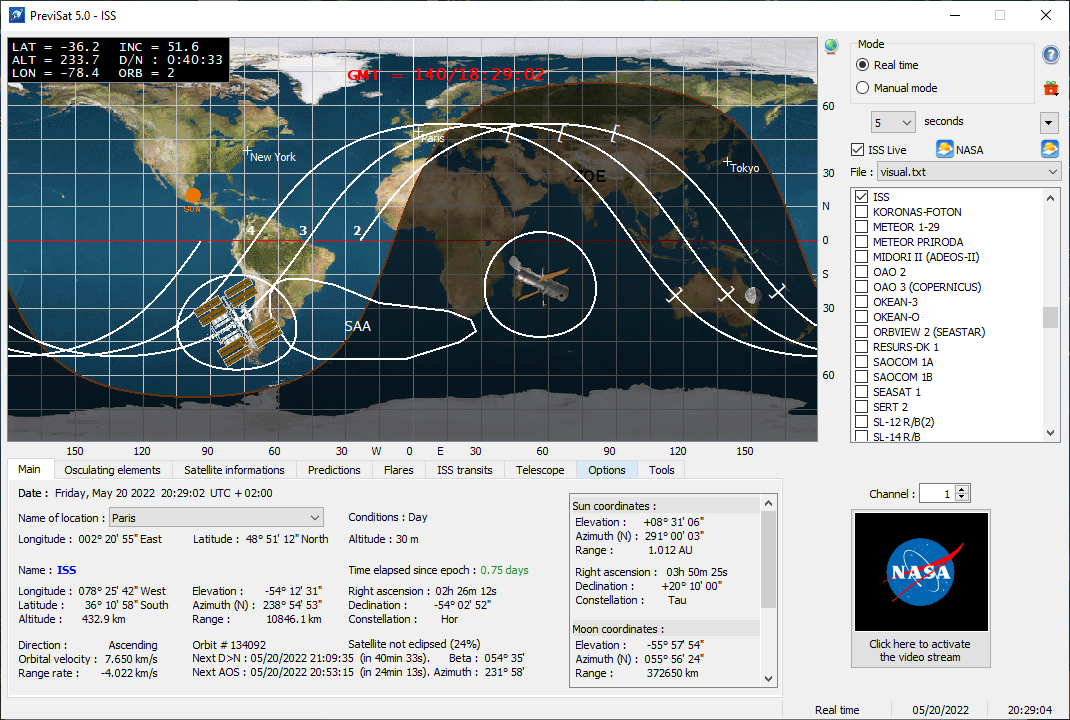Image resolution: width=1070 pixels, height=720 pixels.
Task: Switch to the Satellite informations tab
Action: [x=234, y=470]
